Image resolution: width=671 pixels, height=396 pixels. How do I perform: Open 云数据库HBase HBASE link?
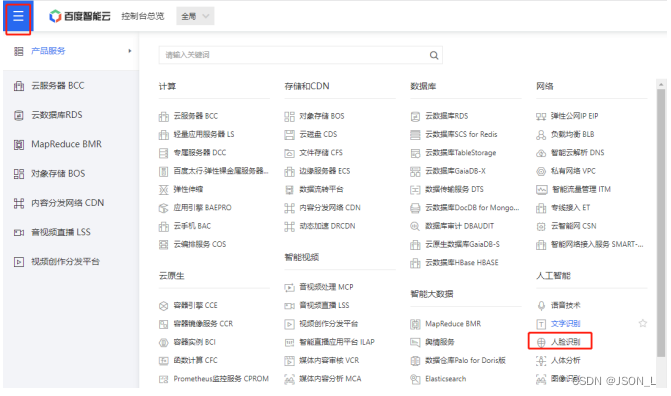point(462,262)
